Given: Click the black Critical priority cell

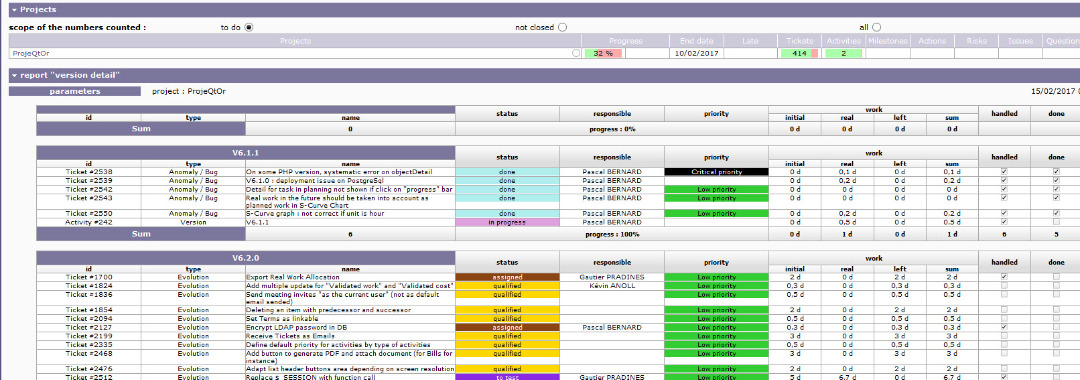Looking at the screenshot, I should point(716,171).
